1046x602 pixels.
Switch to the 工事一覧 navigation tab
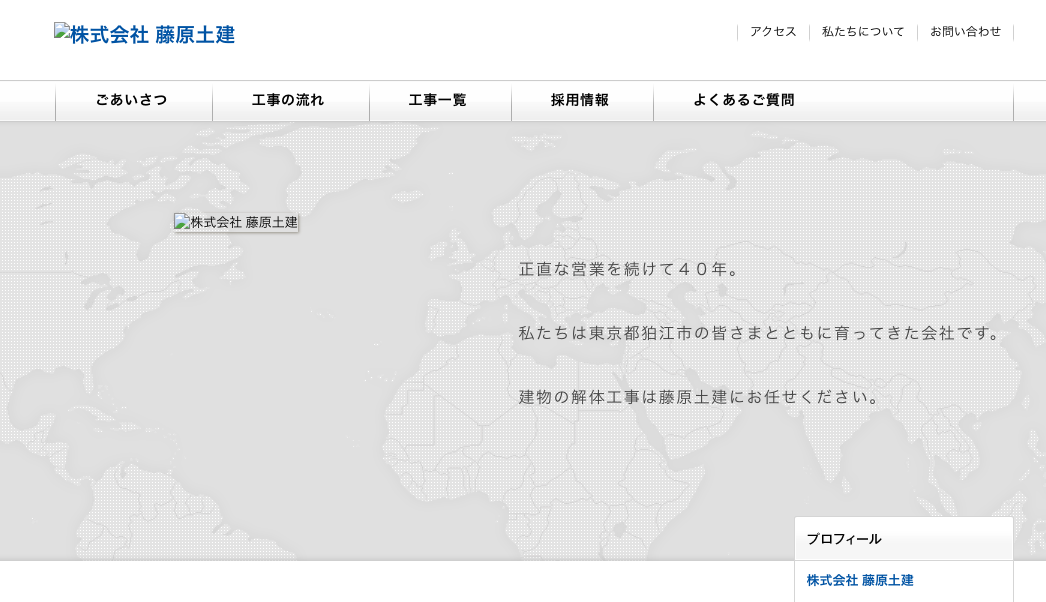(x=439, y=101)
